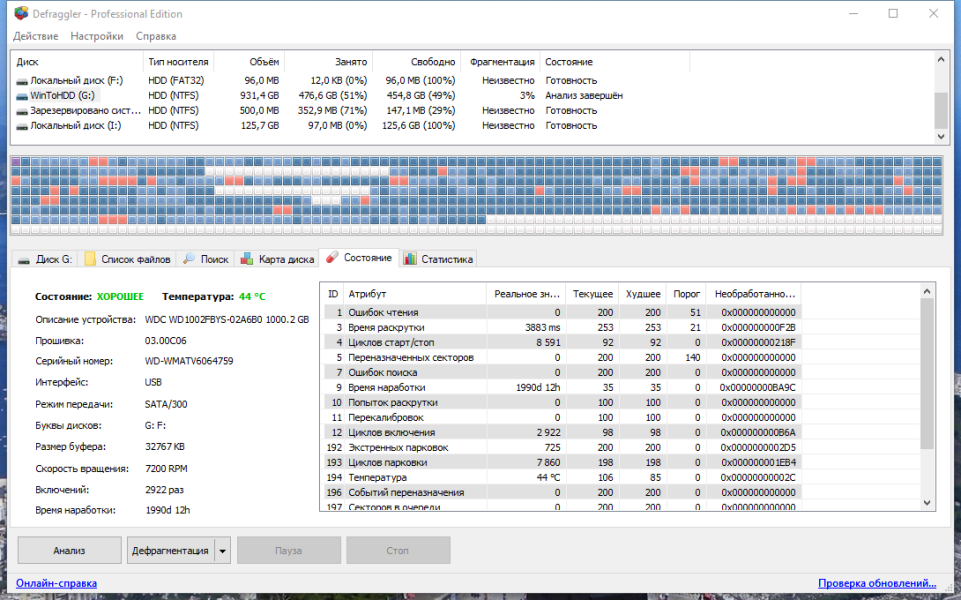Viewport: 961px width, 600px height.
Task: Click the Необработанно... column header
Action: coord(754,294)
